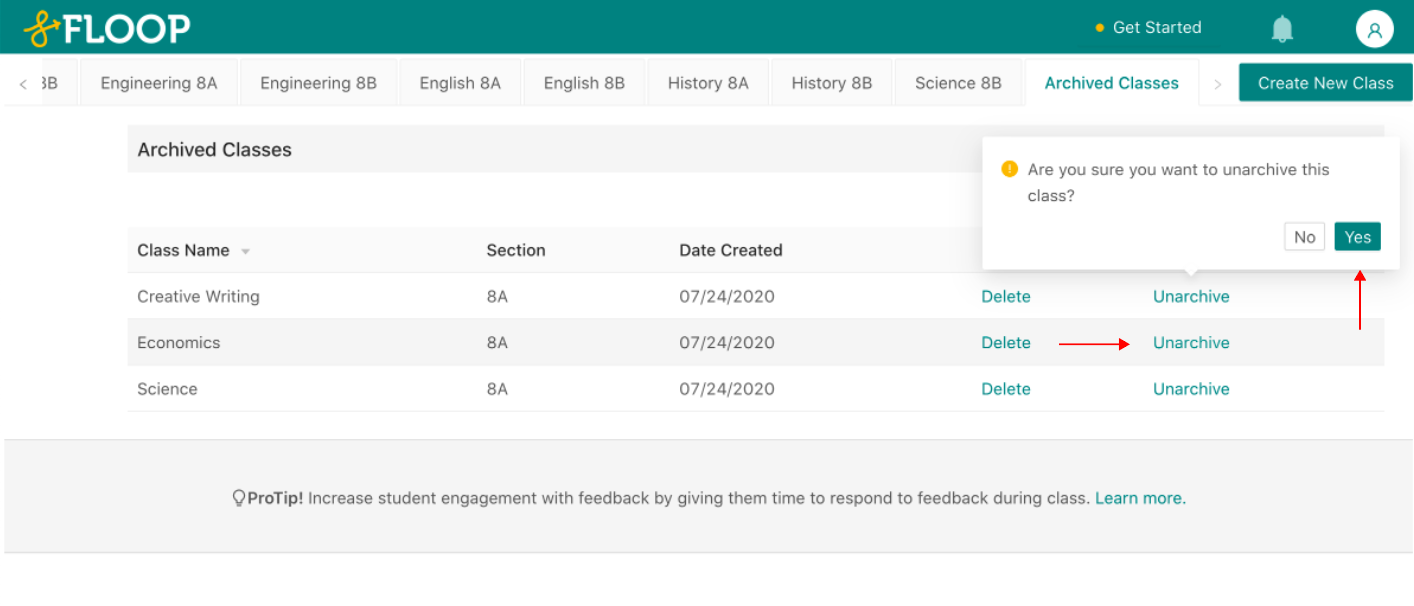Sort by Class Name arrow
The width and height of the screenshot is (1414, 606).
pos(245,251)
